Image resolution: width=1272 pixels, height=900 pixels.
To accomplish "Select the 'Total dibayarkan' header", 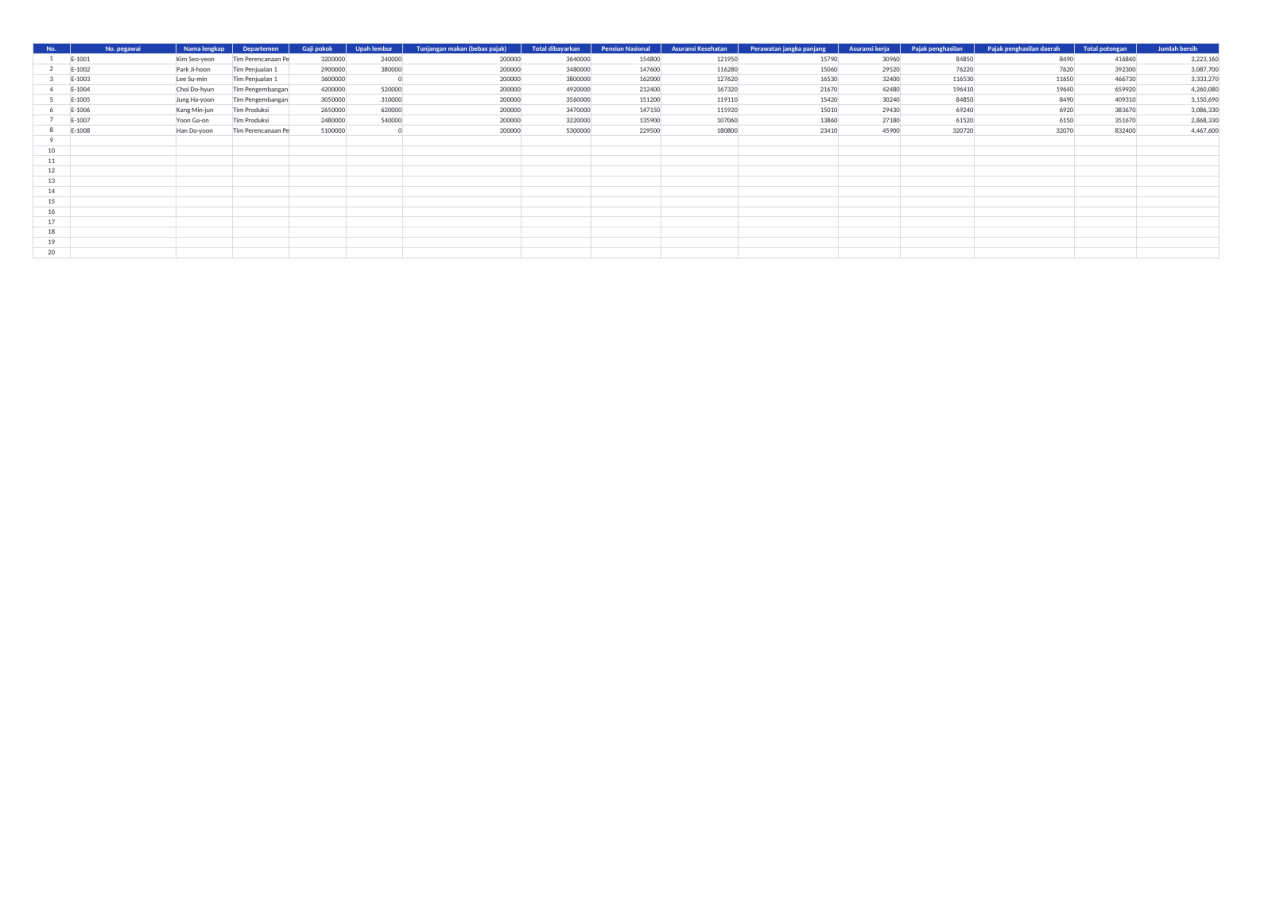I will click(556, 49).
